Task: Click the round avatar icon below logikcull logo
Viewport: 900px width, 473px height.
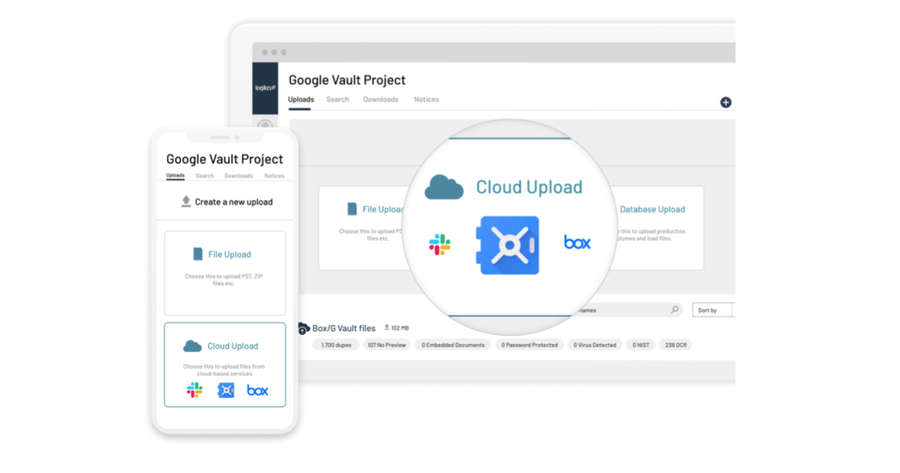Action: 265,125
